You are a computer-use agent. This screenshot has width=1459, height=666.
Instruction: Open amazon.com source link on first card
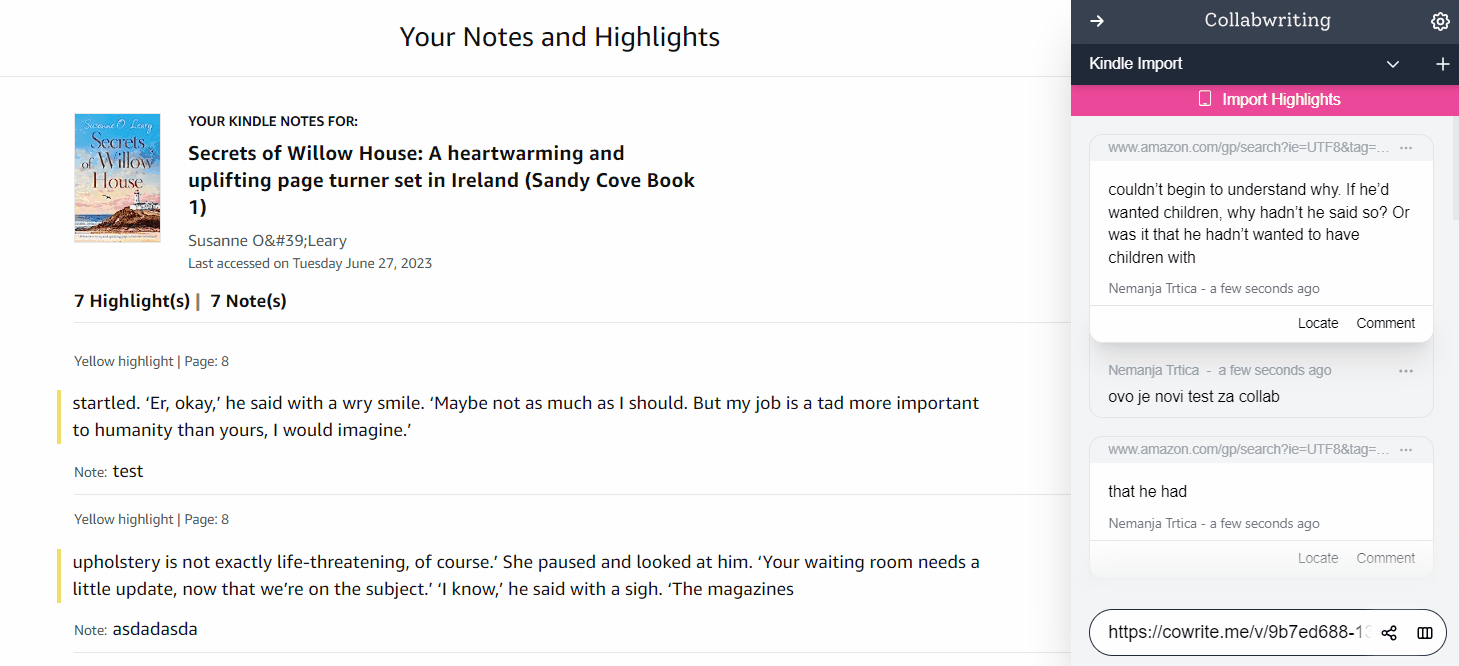[1248, 148]
